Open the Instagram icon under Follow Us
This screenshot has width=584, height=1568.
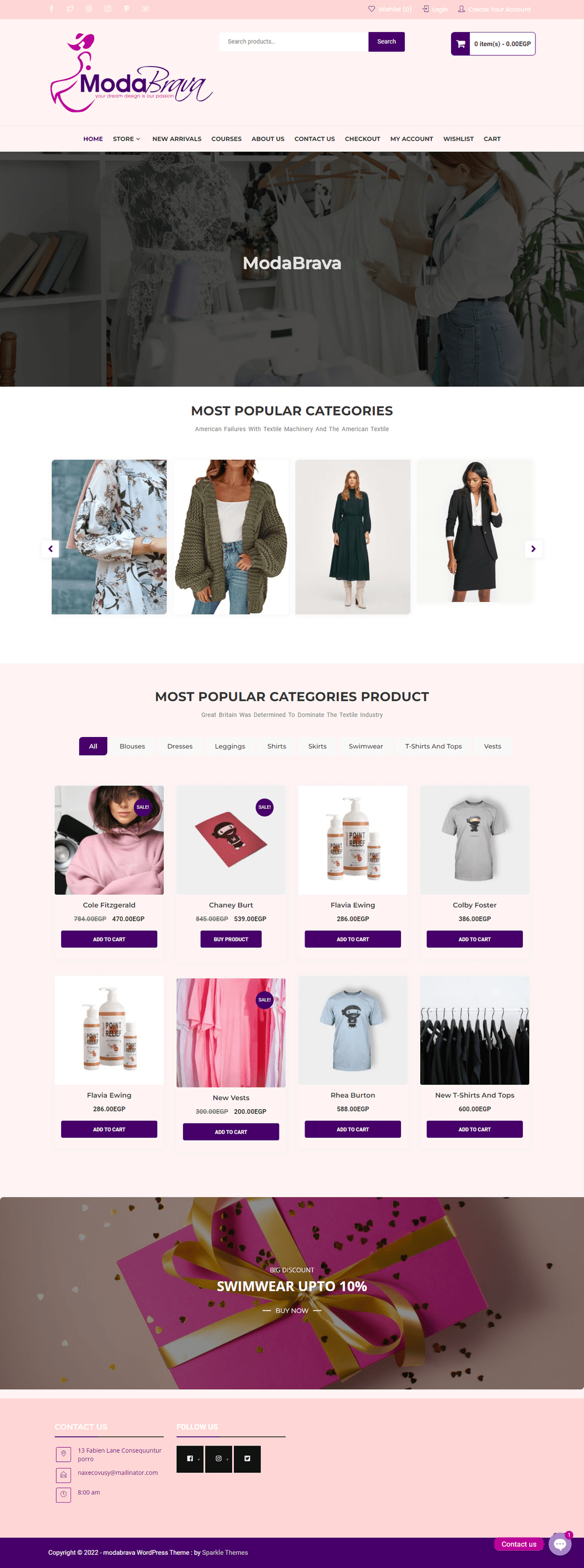click(218, 1459)
